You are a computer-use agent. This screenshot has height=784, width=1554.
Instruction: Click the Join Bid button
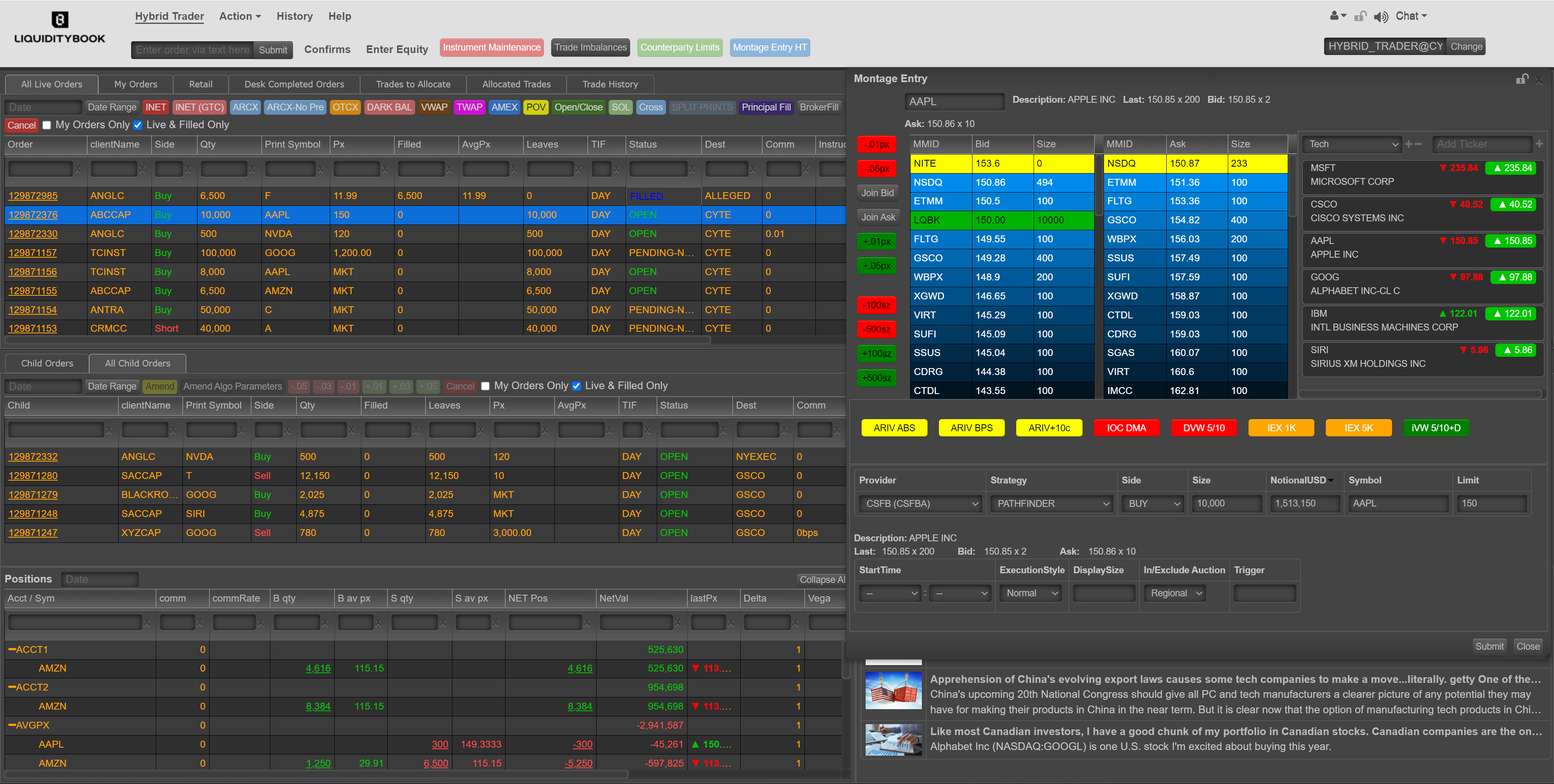pyautogui.click(x=877, y=193)
